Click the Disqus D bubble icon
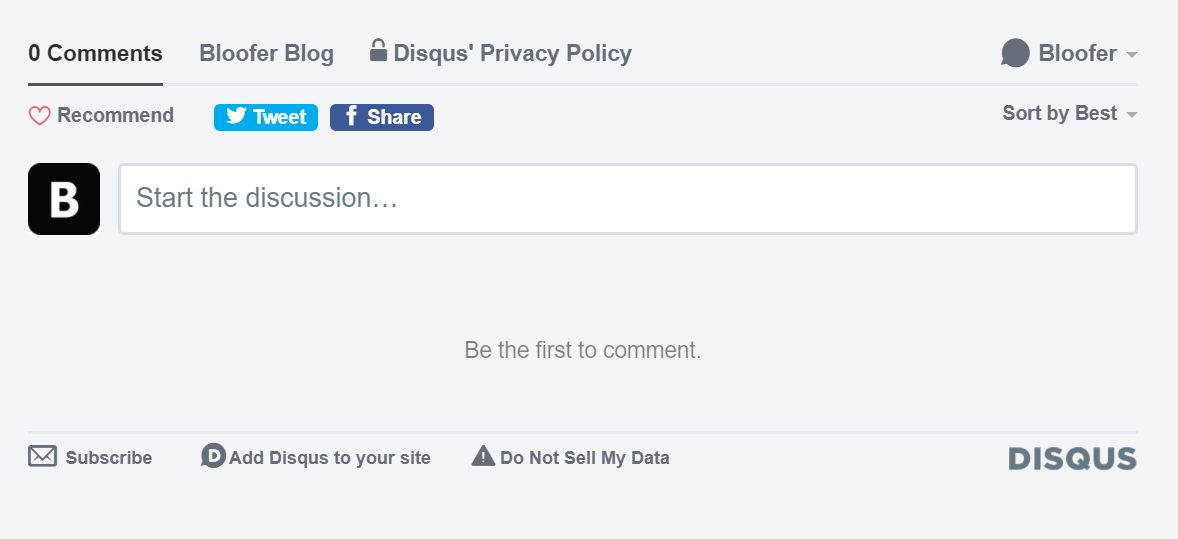 coord(213,456)
